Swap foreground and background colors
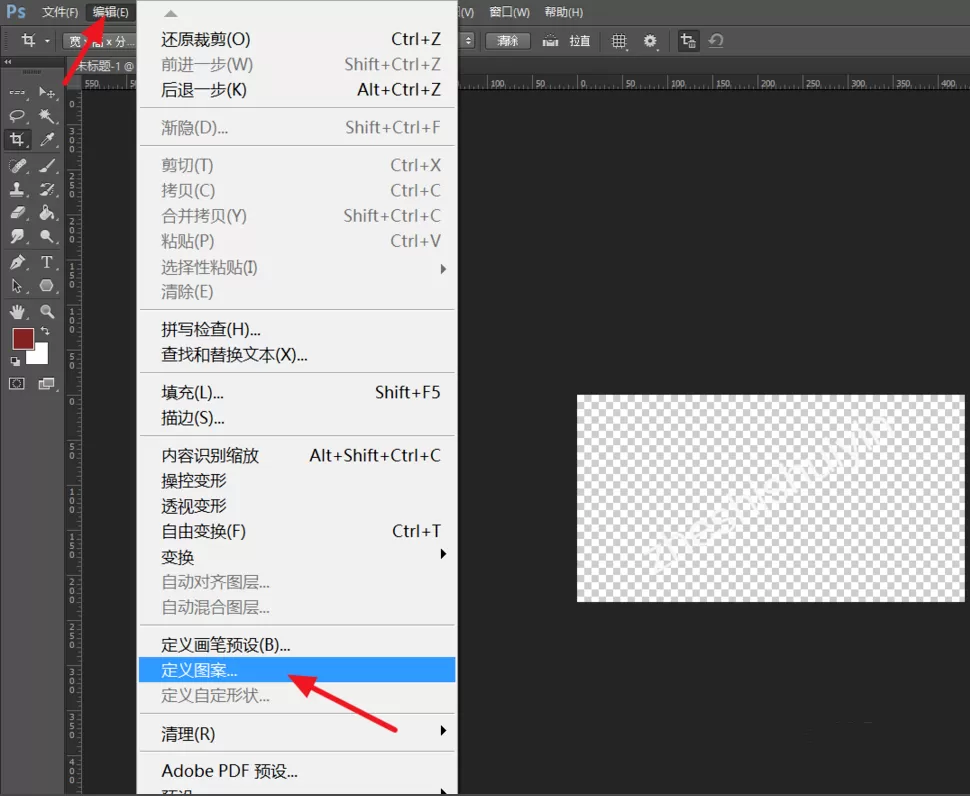 [45, 331]
